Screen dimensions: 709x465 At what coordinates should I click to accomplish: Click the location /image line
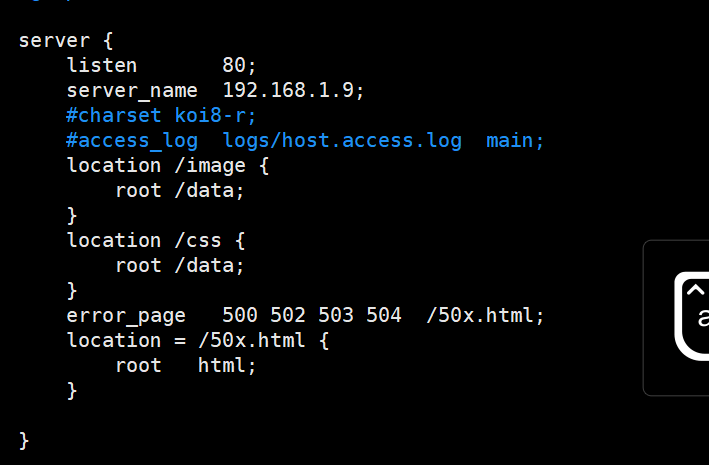pos(168,166)
